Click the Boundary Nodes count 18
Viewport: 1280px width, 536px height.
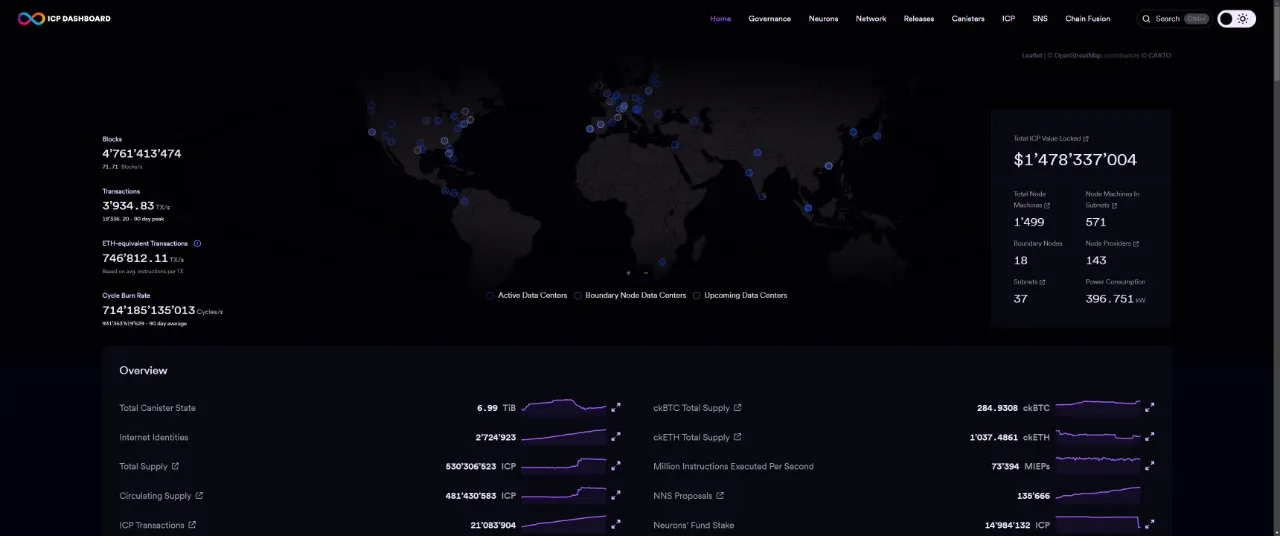pyautogui.click(x=1021, y=260)
